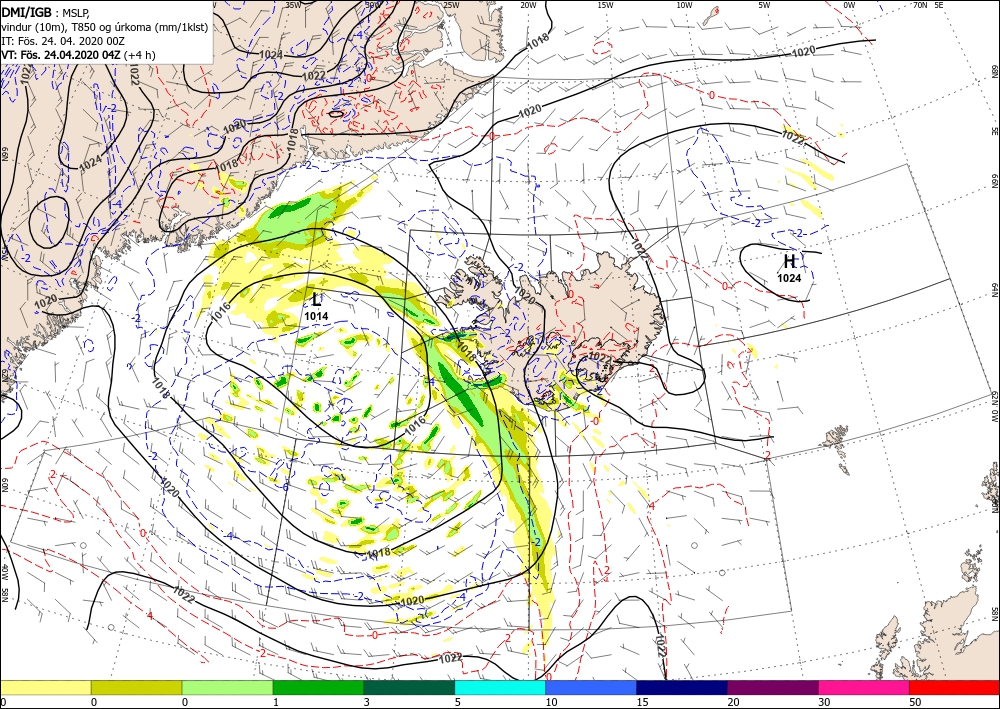Click the pale yellow legend color swatch
1000x709 pixels.
[x=45, y=687]
